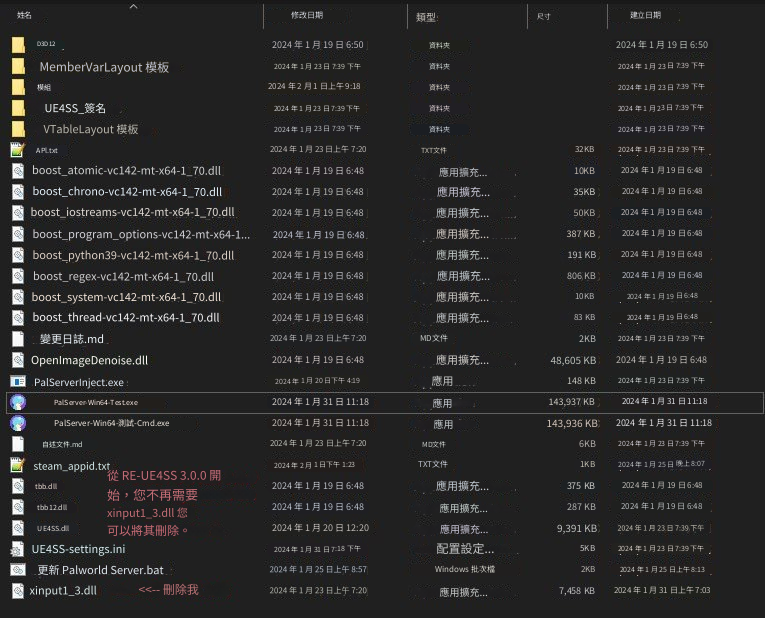Select the file name boost_chrono-vc142-mt-x64-1_70.dll

[127, 192]
